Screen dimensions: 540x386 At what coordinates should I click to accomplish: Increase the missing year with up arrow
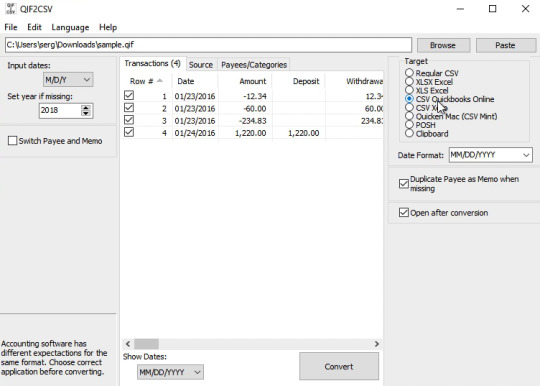click(x=85, y=107)
